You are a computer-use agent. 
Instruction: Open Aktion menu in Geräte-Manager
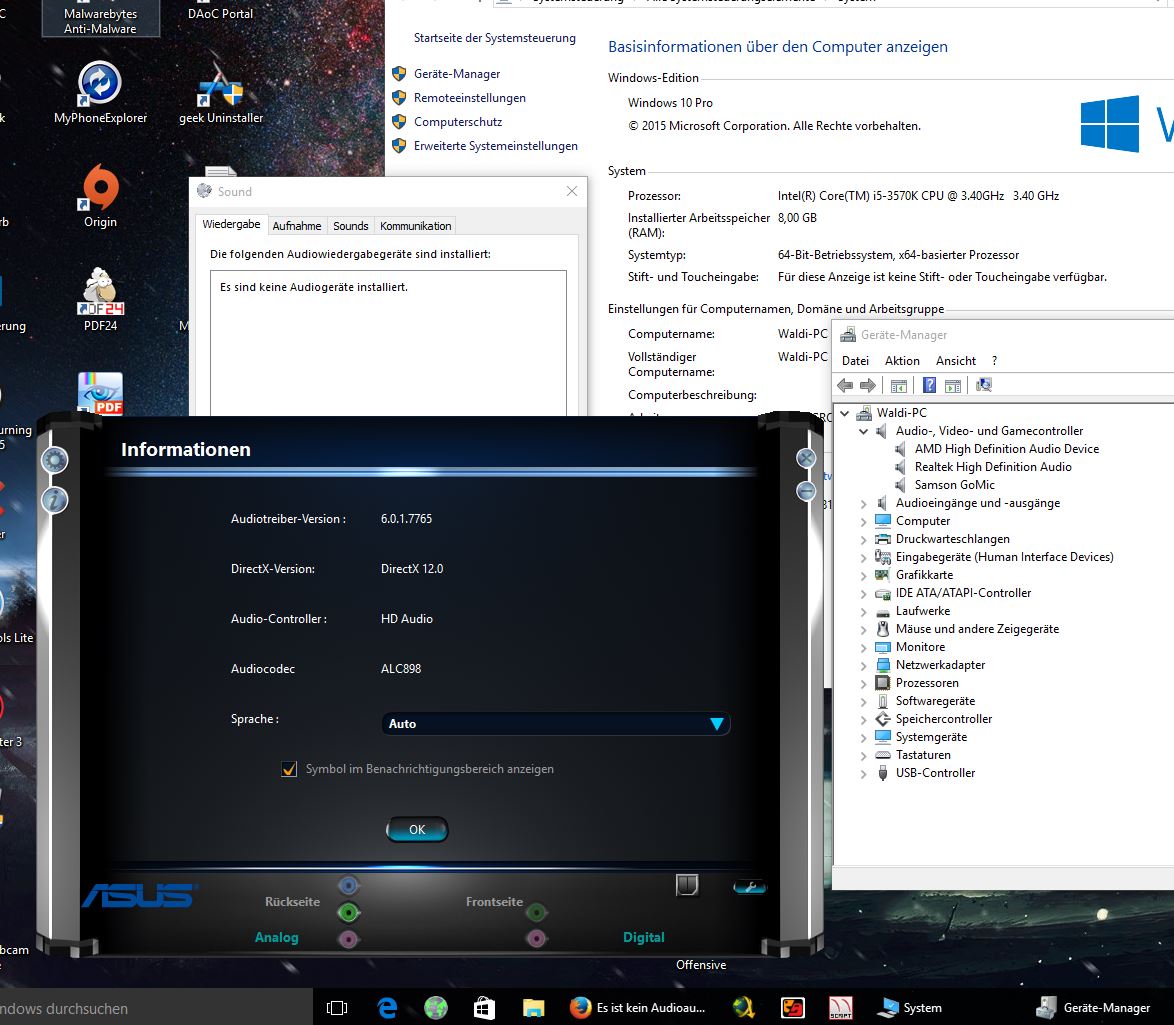(902, 361)
